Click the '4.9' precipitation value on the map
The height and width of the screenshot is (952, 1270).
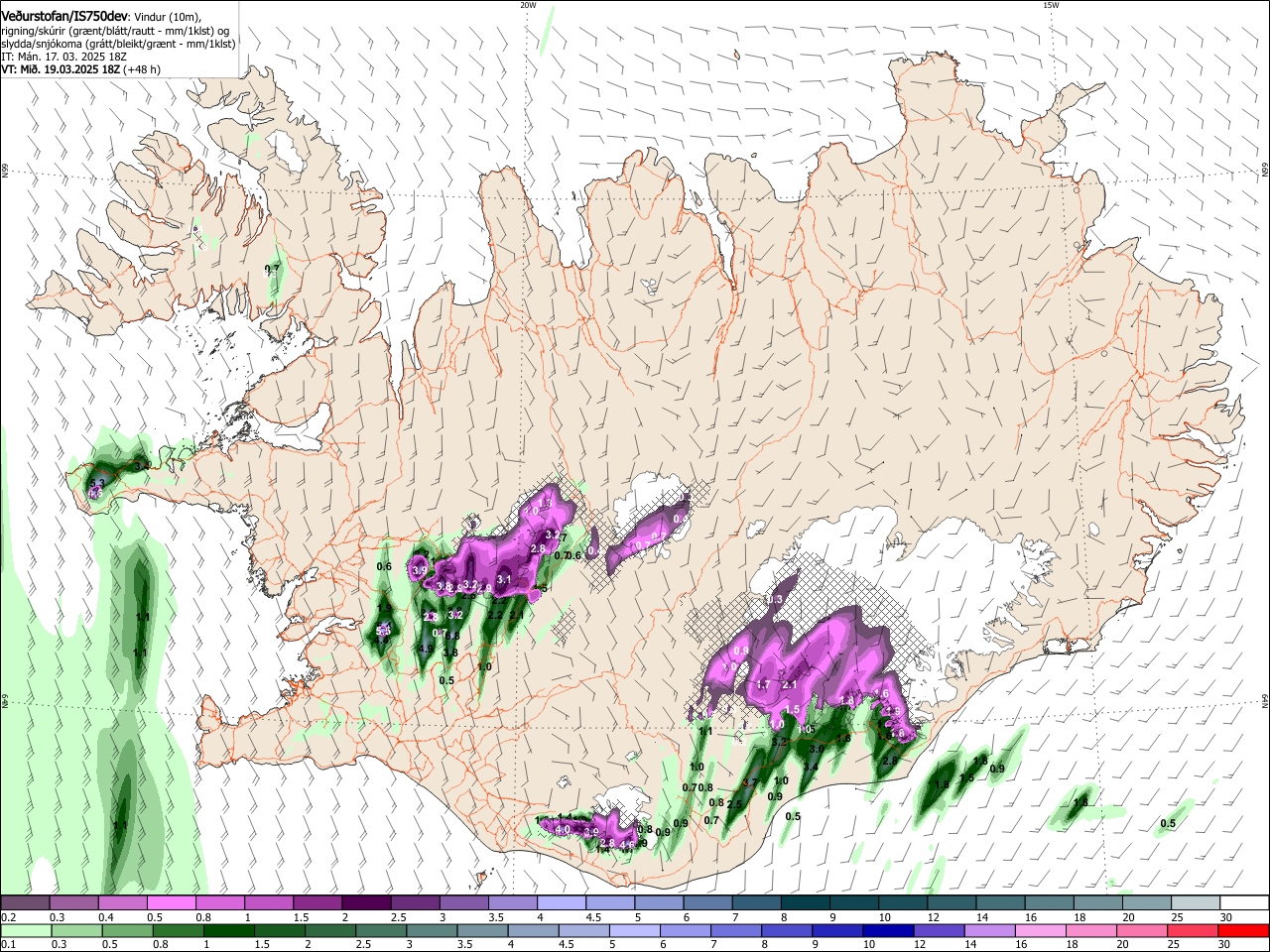[x=425, y=649]
